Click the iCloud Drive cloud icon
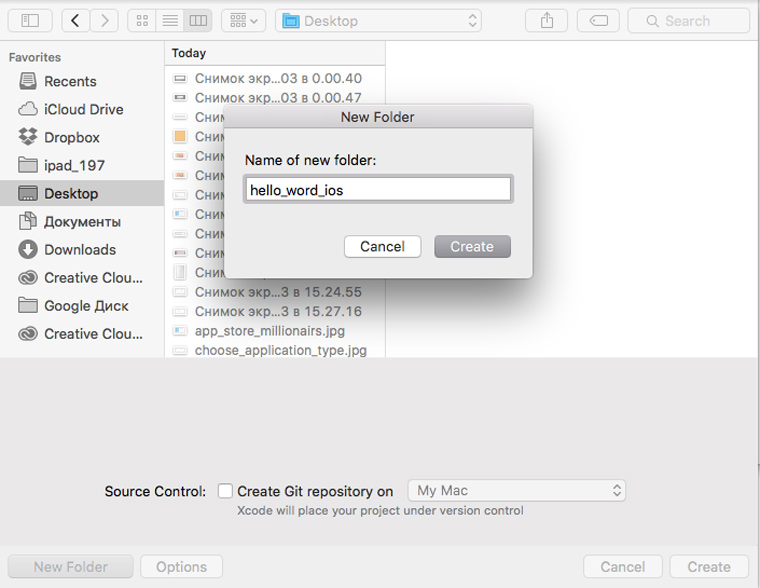 tap(28, 109)
